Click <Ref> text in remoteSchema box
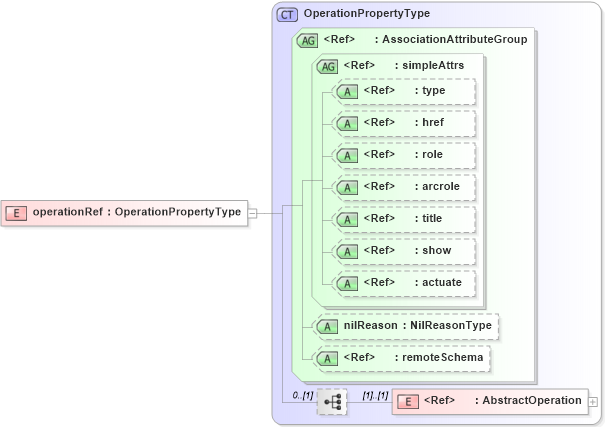This screenshot has height=427, width=605. [359, 358]
